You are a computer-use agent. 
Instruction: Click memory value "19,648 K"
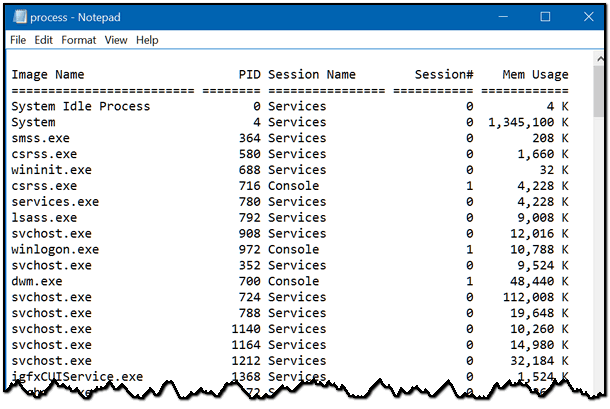[539, 314]
